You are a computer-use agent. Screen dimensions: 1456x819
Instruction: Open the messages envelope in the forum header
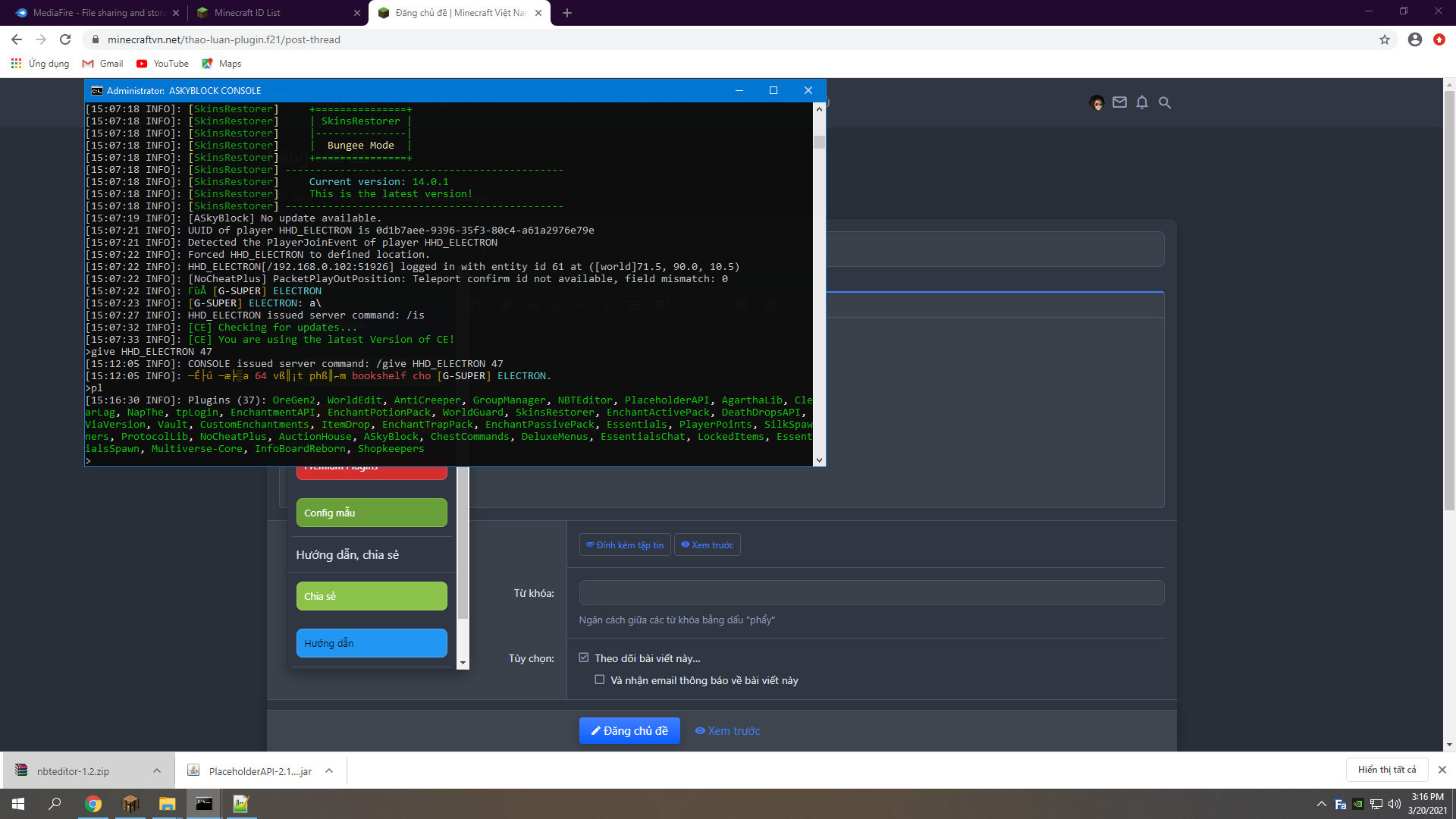pos(1119,102)
